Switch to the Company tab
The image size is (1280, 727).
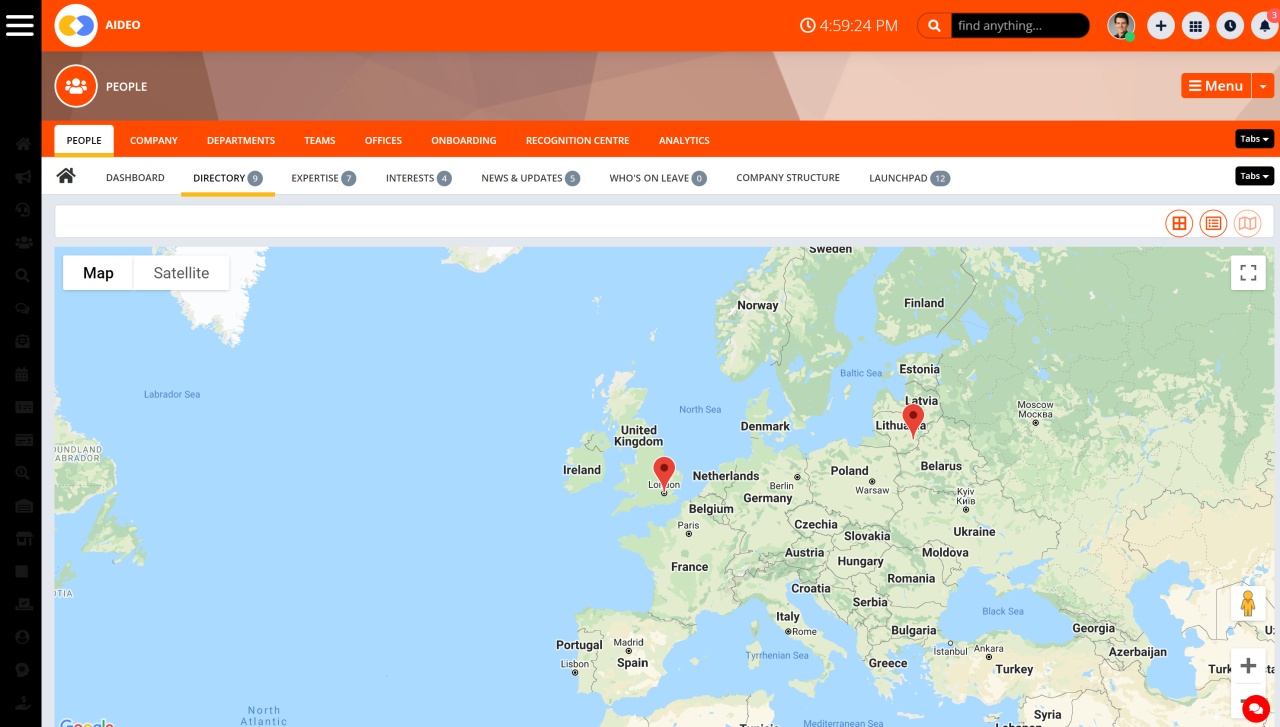click(154, 140)
